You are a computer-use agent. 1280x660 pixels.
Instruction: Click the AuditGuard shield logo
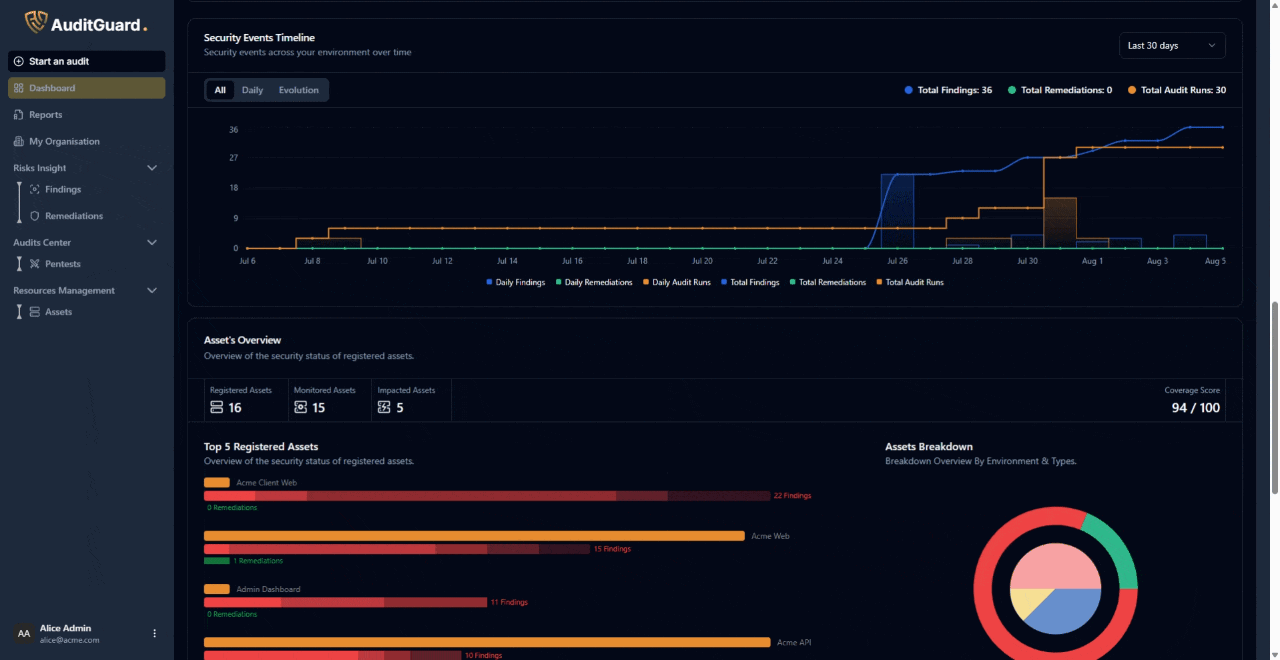pyautogui.click(x=36, y=22)
